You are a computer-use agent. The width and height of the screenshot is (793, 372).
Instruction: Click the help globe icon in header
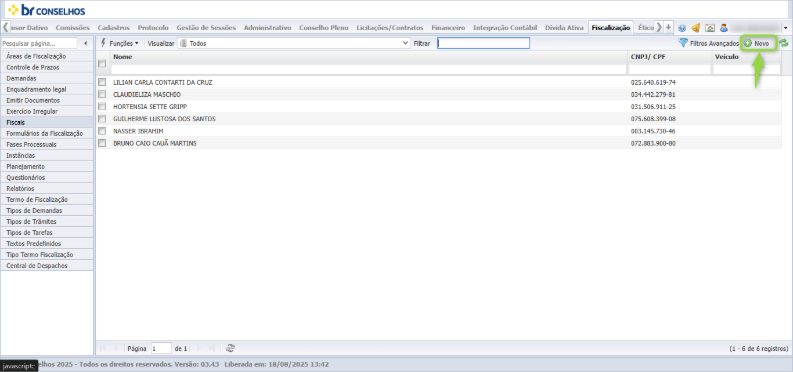click(x=682, y=28)
